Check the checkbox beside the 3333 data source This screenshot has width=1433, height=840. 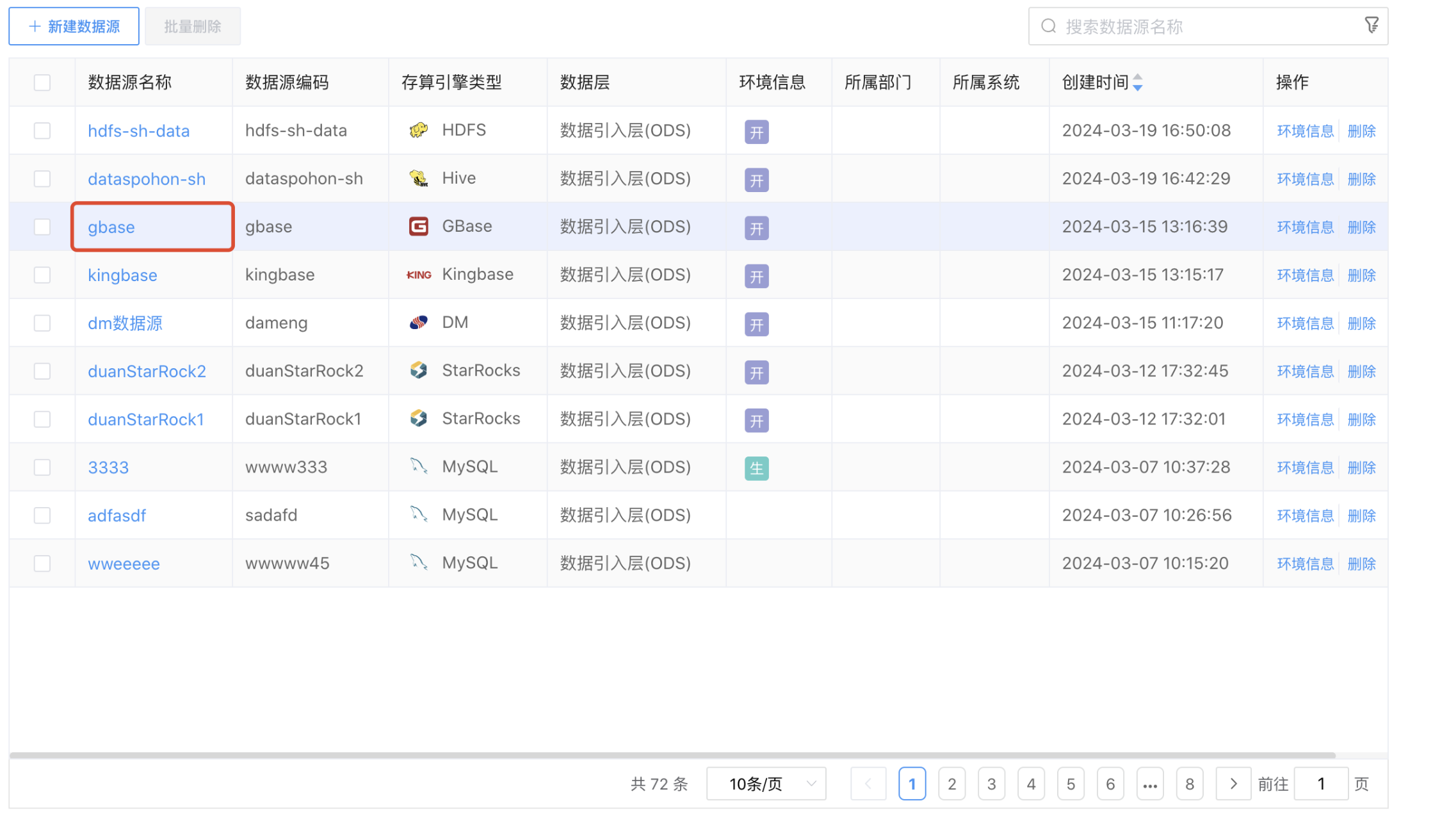point(42,467)
